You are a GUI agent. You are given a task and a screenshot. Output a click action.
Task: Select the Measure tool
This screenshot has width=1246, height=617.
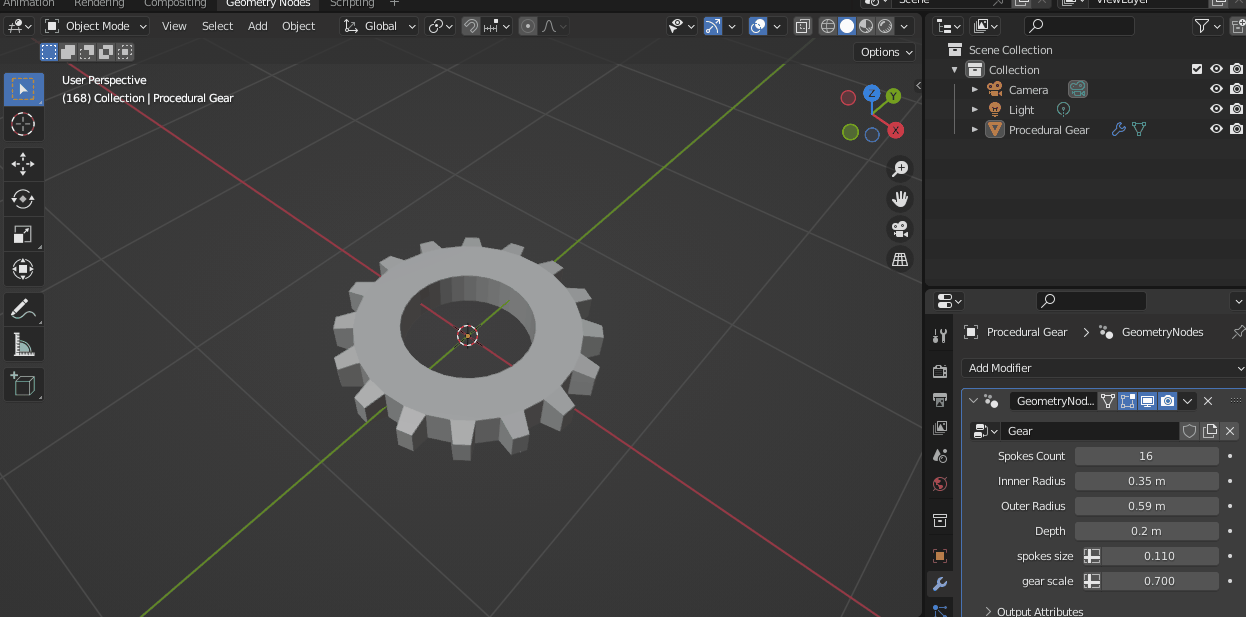(x=23, y=345)
